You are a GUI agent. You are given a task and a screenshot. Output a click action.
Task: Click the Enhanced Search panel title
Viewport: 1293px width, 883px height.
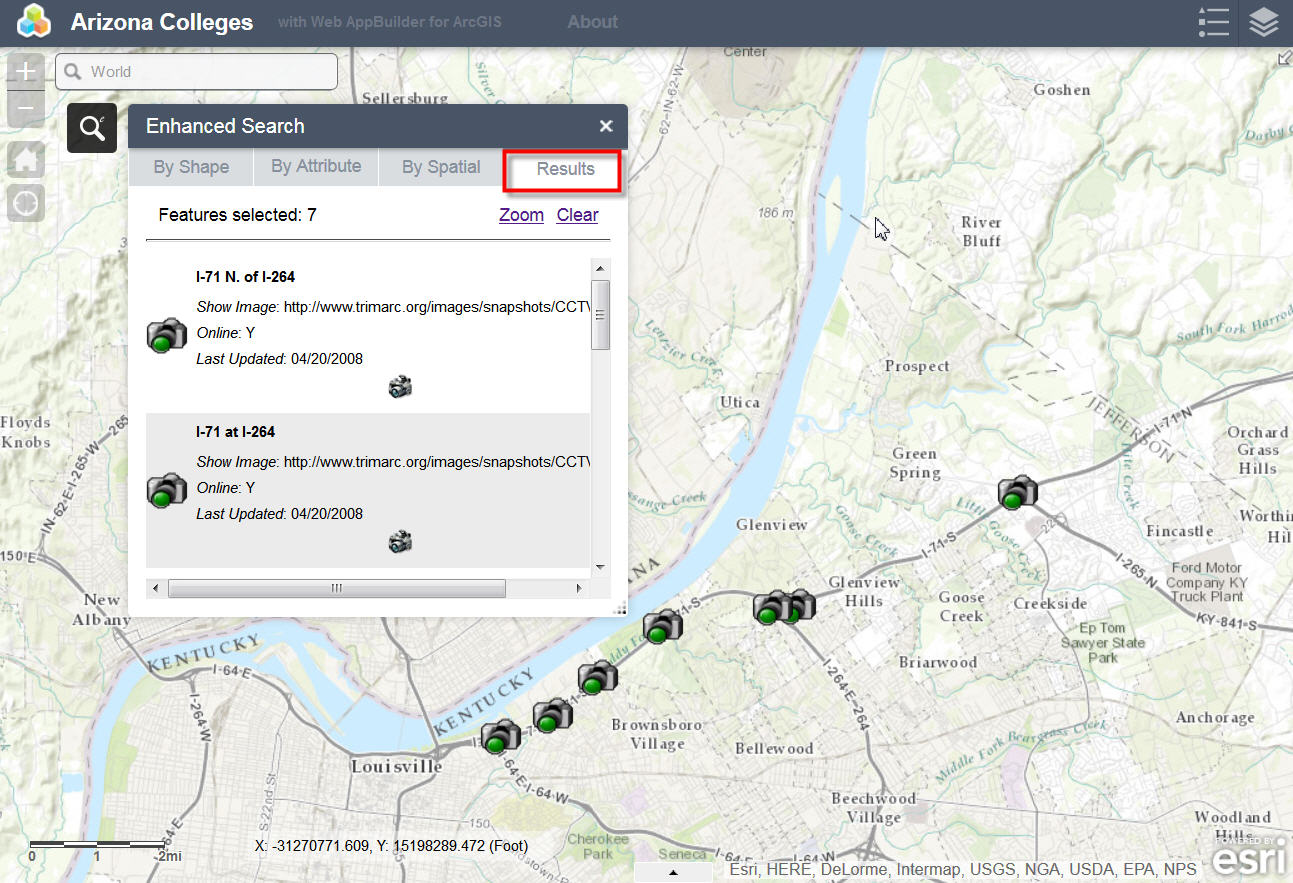225,126
